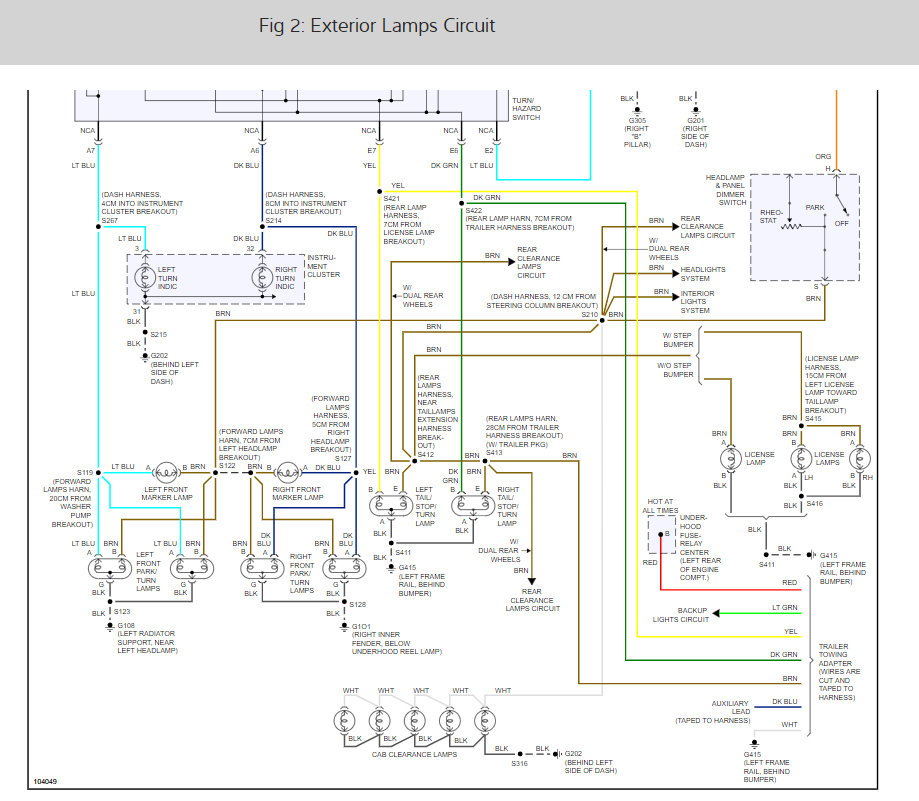The height and width of the screenshot is (801, 919).
Task: Click the S210 splice label
Action: [590, 315]
